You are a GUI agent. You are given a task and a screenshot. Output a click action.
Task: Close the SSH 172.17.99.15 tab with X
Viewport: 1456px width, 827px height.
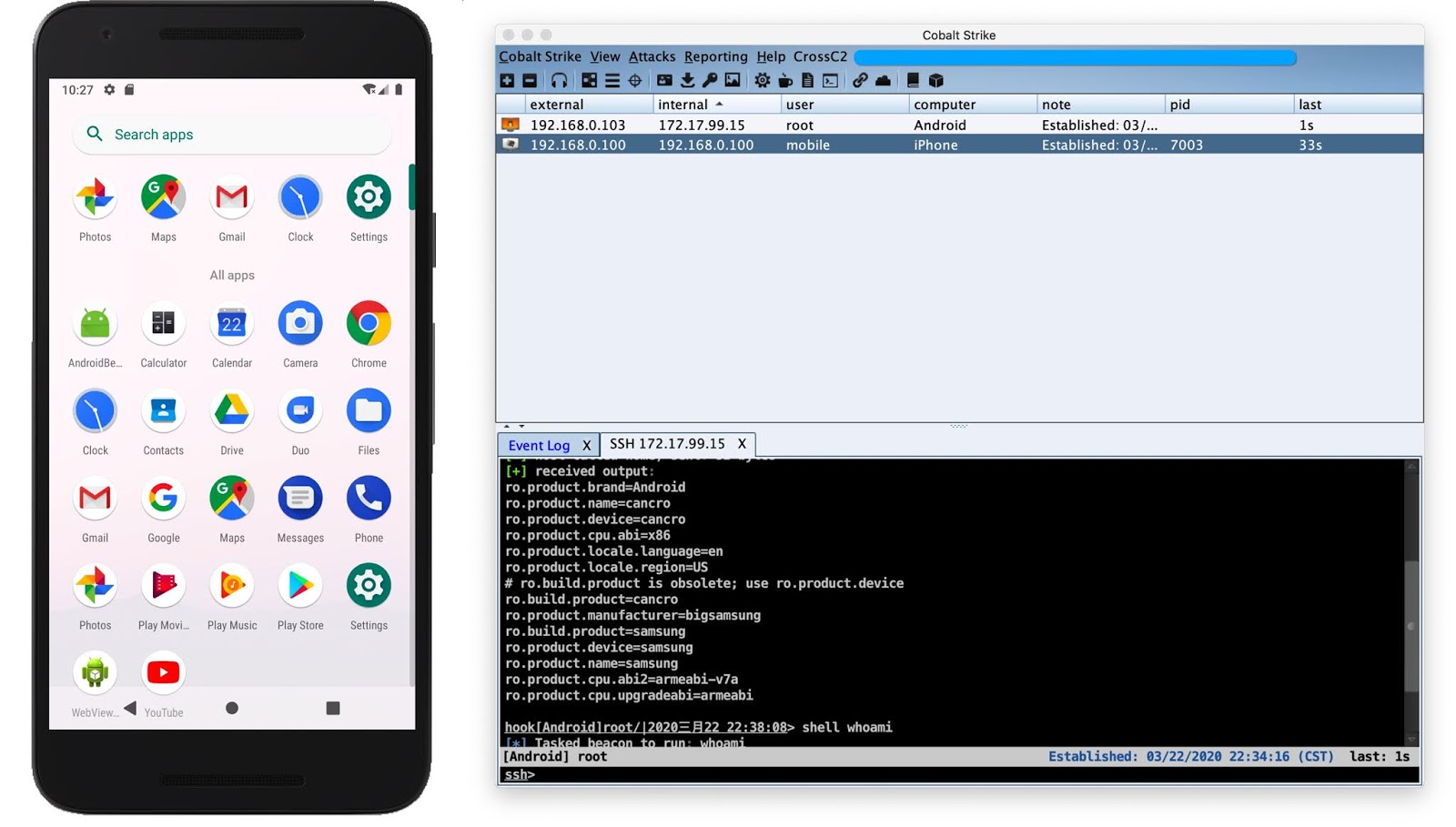(x=742, y=444)
